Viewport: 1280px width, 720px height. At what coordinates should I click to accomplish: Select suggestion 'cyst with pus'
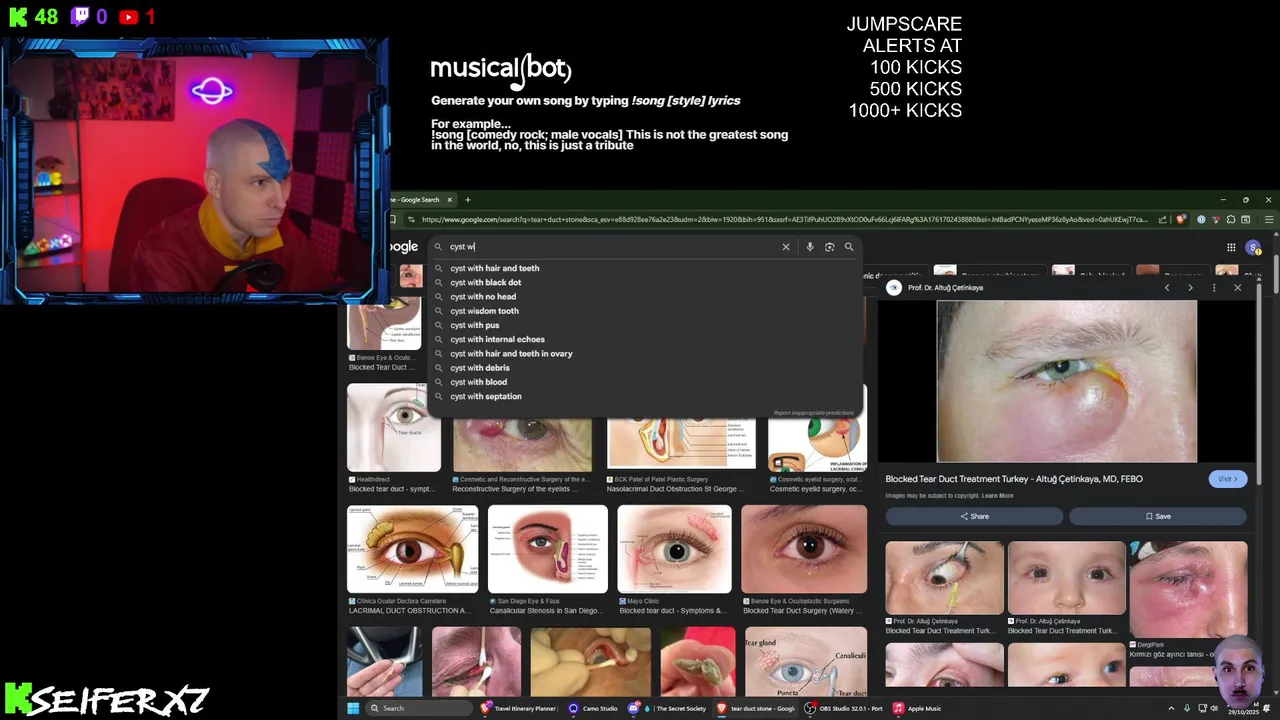pyautogui.click(x=645, y=325)
